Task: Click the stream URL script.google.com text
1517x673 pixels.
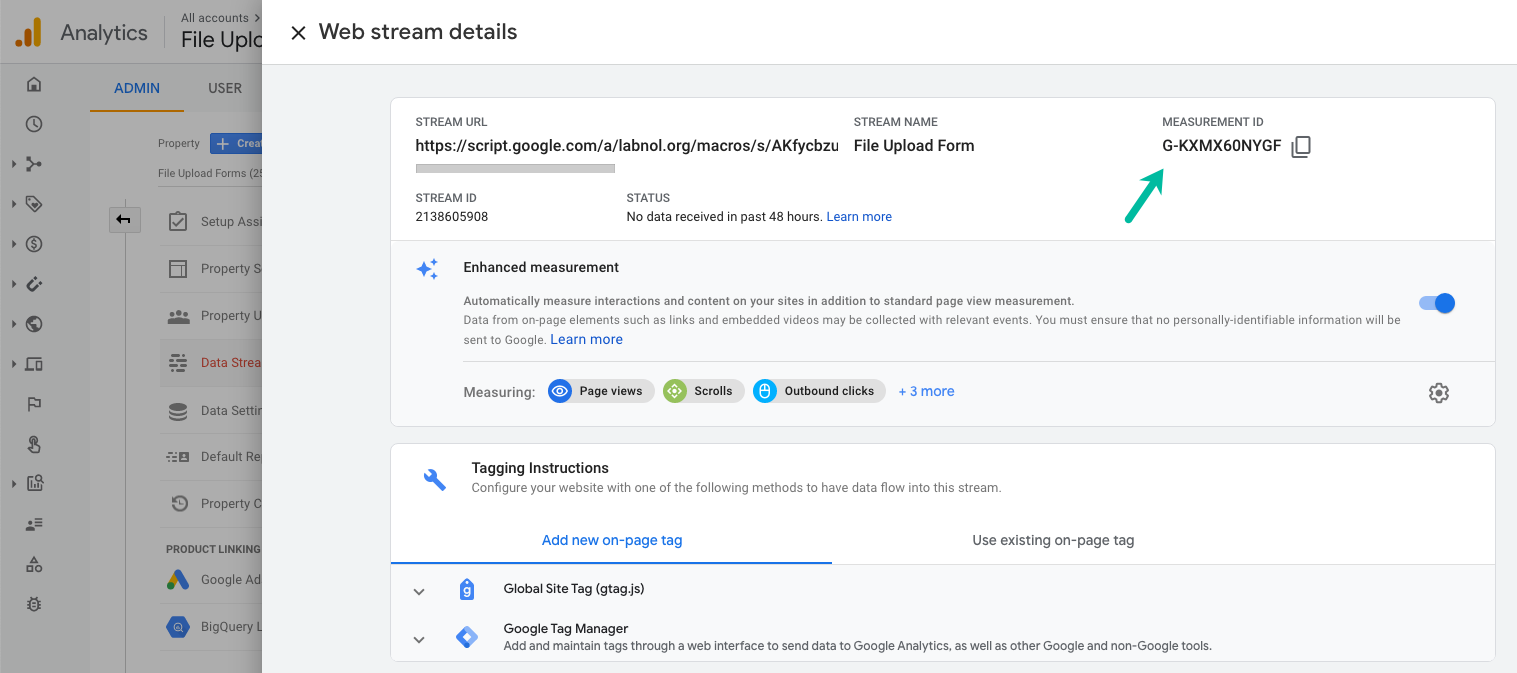Action: [627, 146]
